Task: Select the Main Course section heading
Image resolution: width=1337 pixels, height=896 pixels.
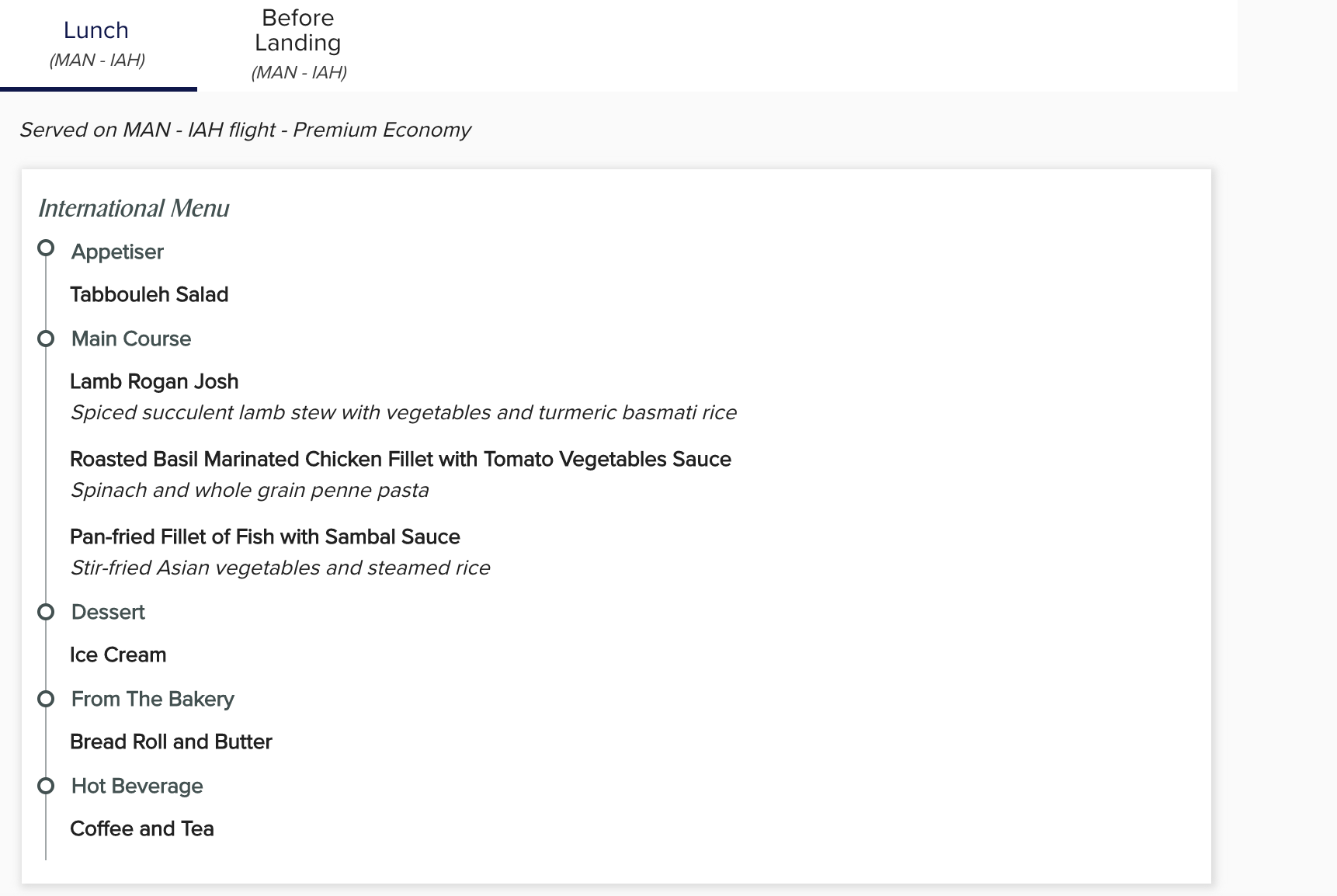Action: click(x=131, y=339)
